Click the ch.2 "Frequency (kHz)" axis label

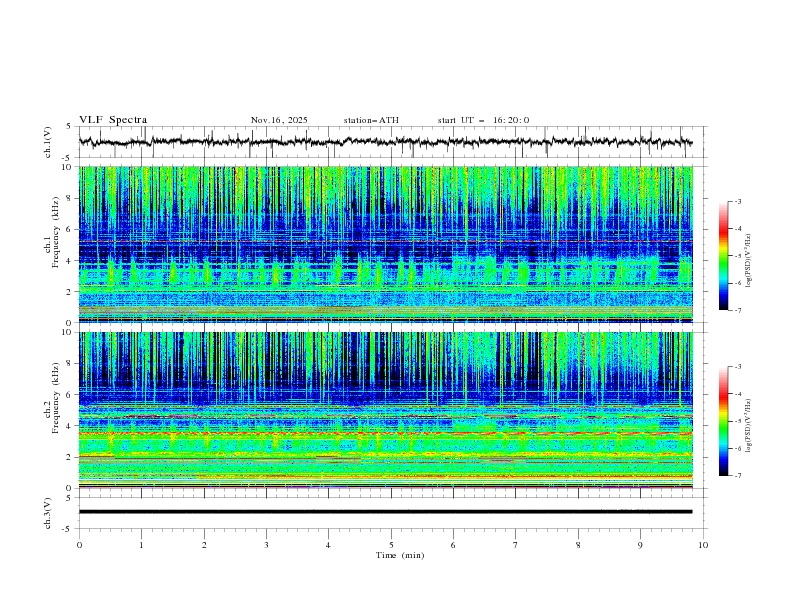click(56, 397)
